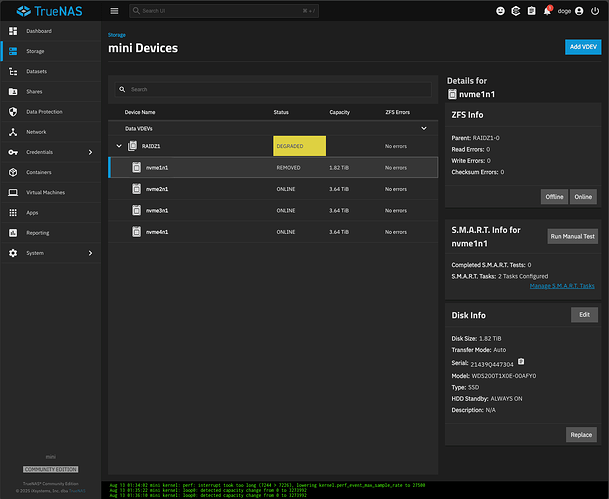The width and height of the screenshot is (609, 499).
Task: Click the Network sidebar icon
Action: [13, 132]
